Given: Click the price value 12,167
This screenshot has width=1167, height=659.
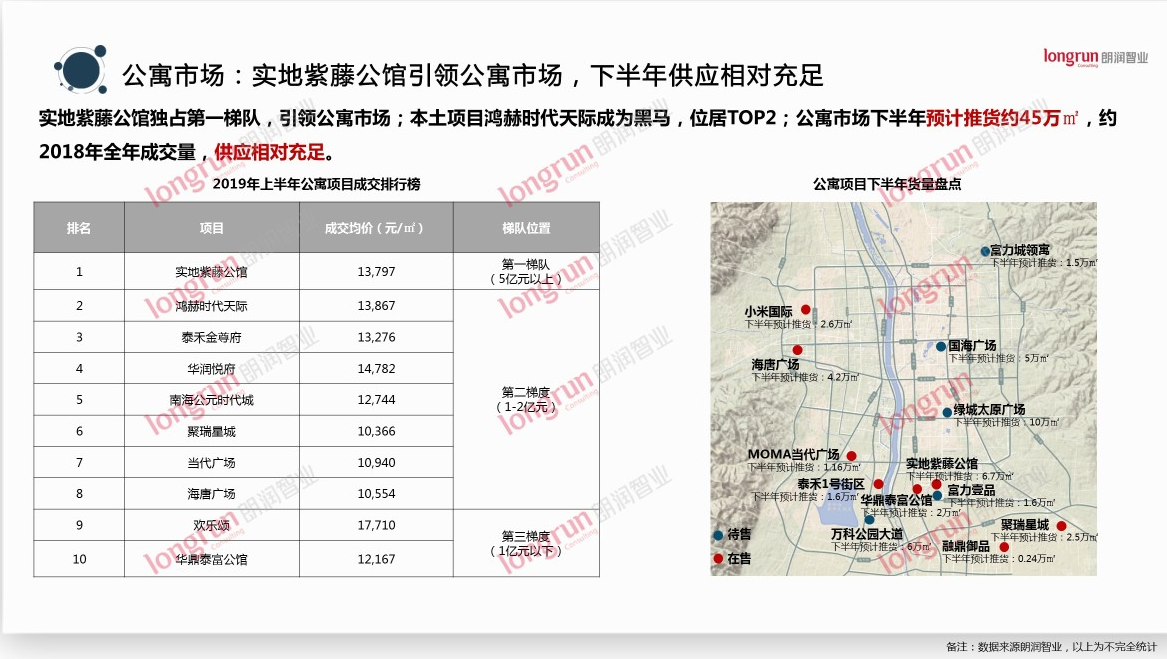Looking at the screenshot, I should 376,559.
